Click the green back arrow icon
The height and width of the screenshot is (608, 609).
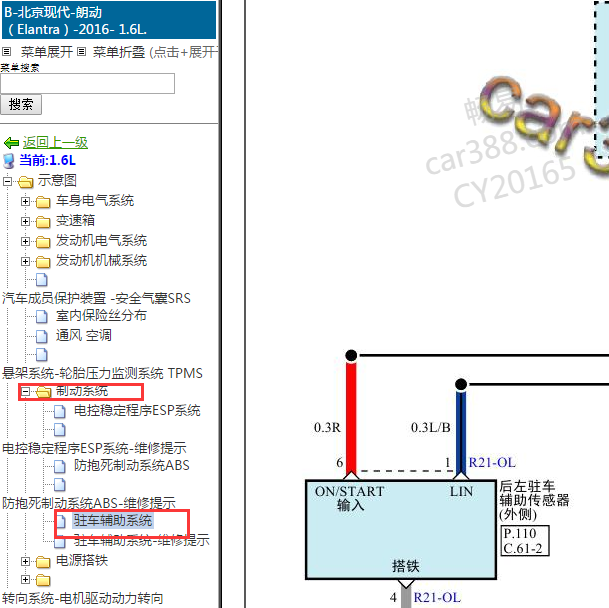point(11,143)
